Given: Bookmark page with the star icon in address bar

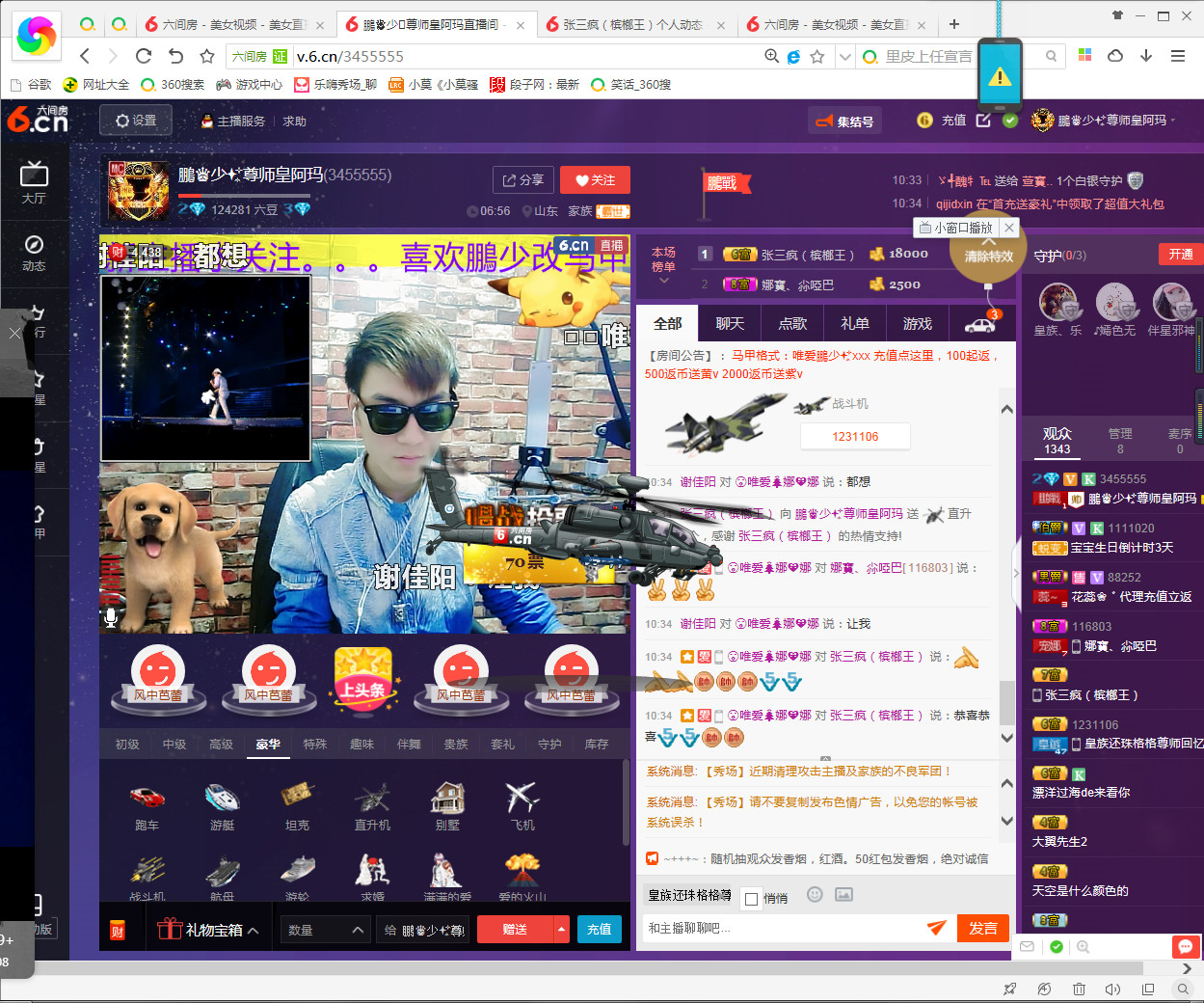Looking at the screenshot, I should 817,57.
